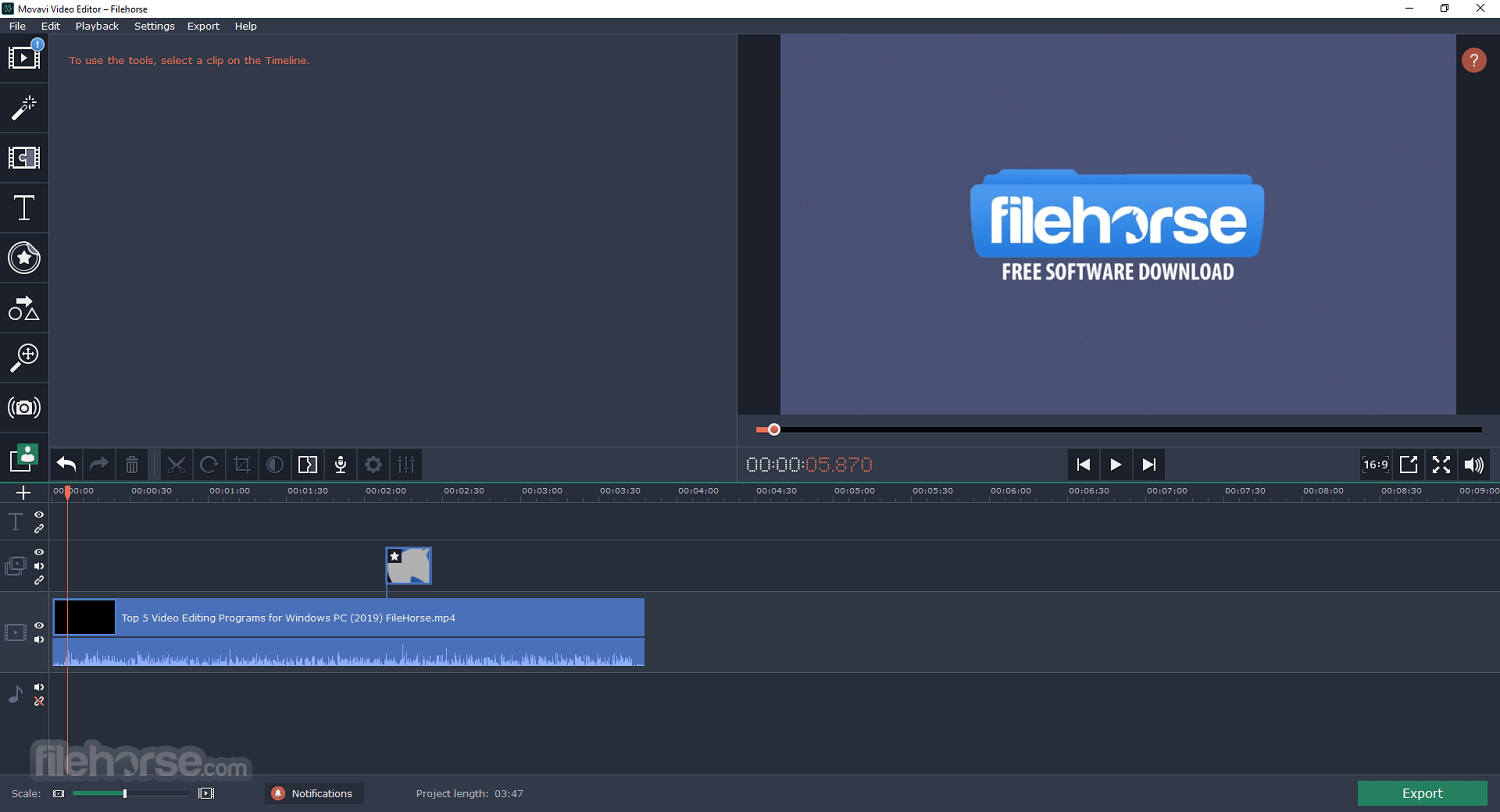Open the Pan and Zoom tab
The height and width of the screenshot is (812, 1500).
point(24,357)
